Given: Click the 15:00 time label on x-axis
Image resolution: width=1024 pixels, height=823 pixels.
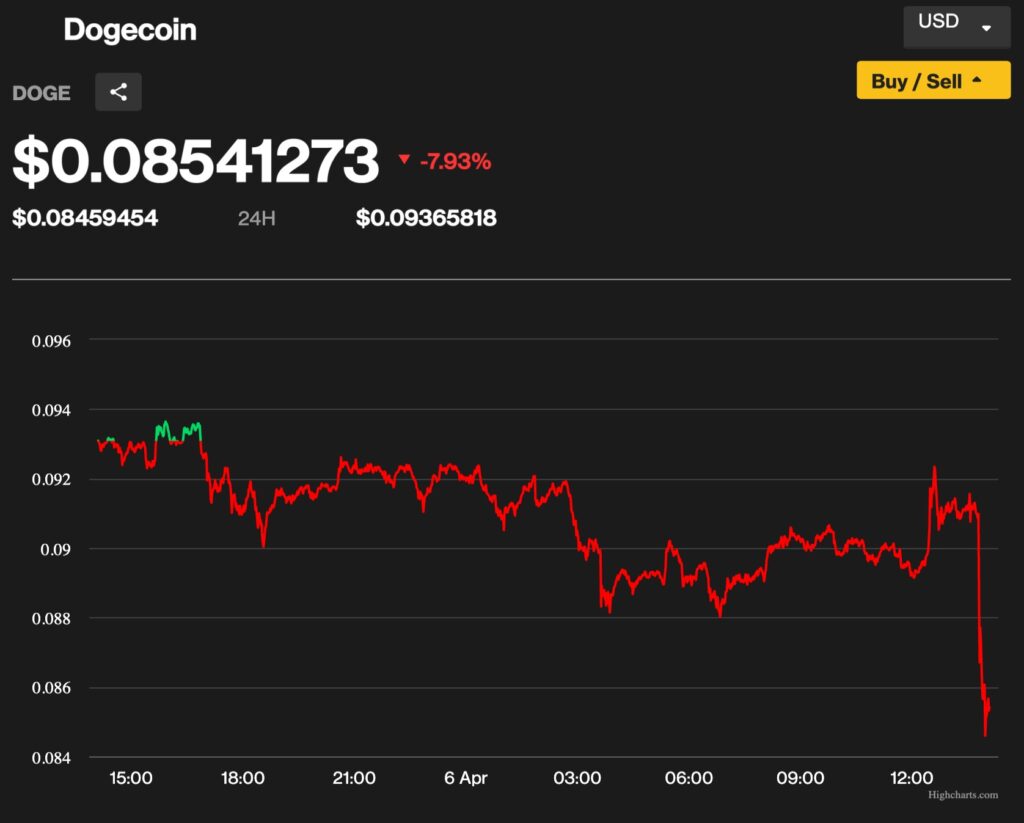Looking at the screenshot, I should point(131,778).
